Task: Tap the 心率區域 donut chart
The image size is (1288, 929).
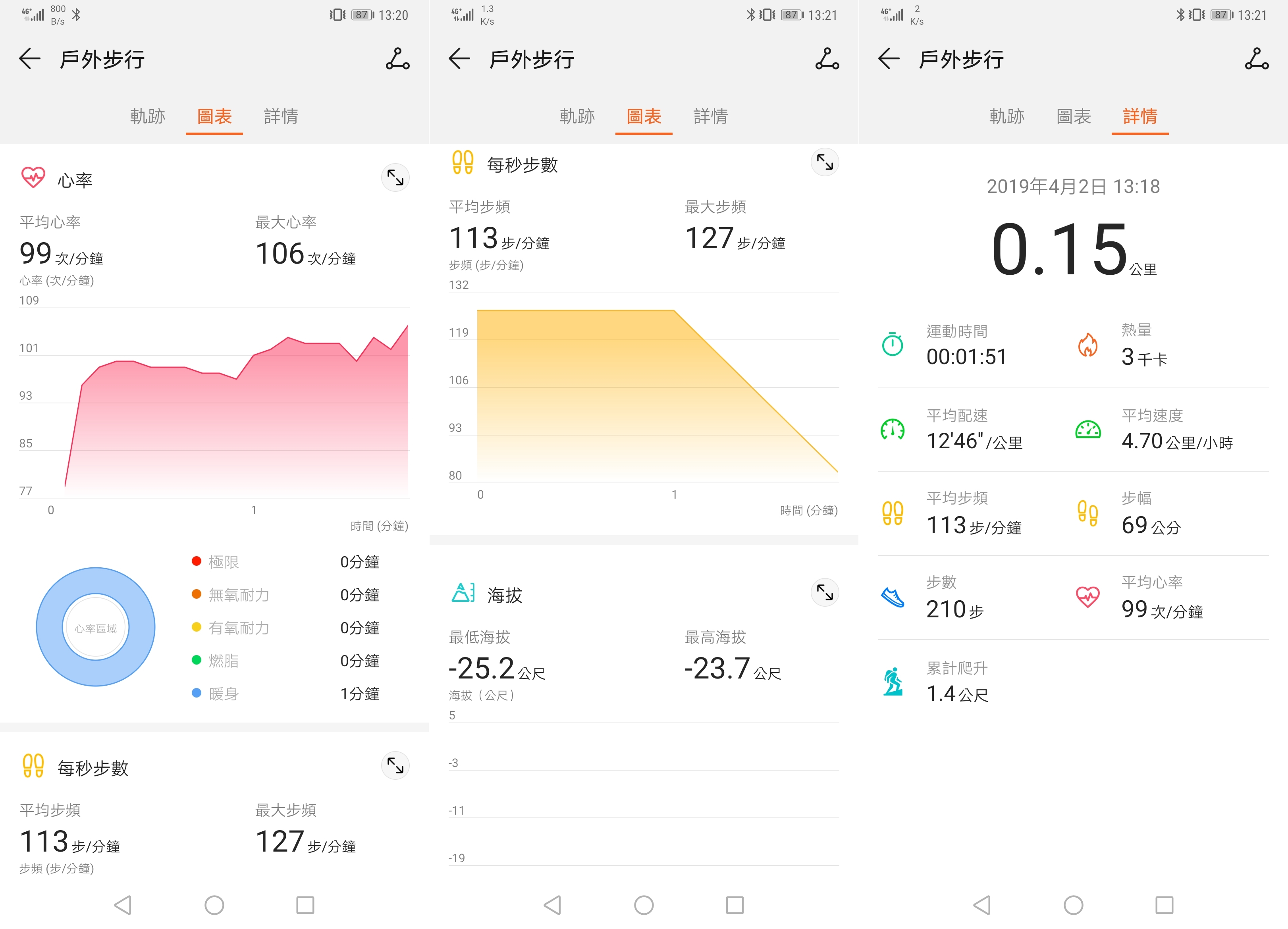Action: click(x=95, y=627)
